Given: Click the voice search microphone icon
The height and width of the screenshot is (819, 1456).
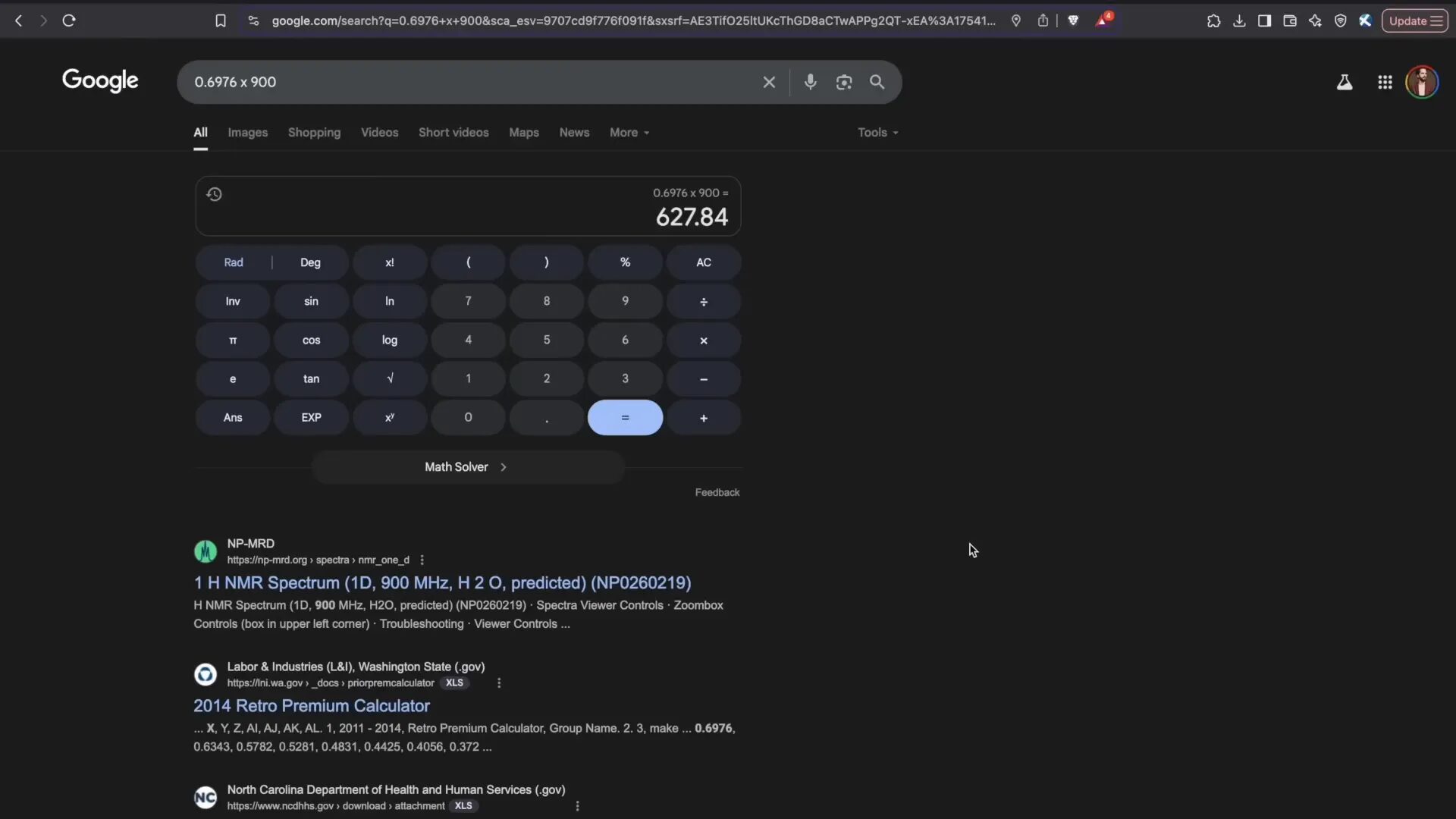Looking at the screenshot, I should click(811, 82).
